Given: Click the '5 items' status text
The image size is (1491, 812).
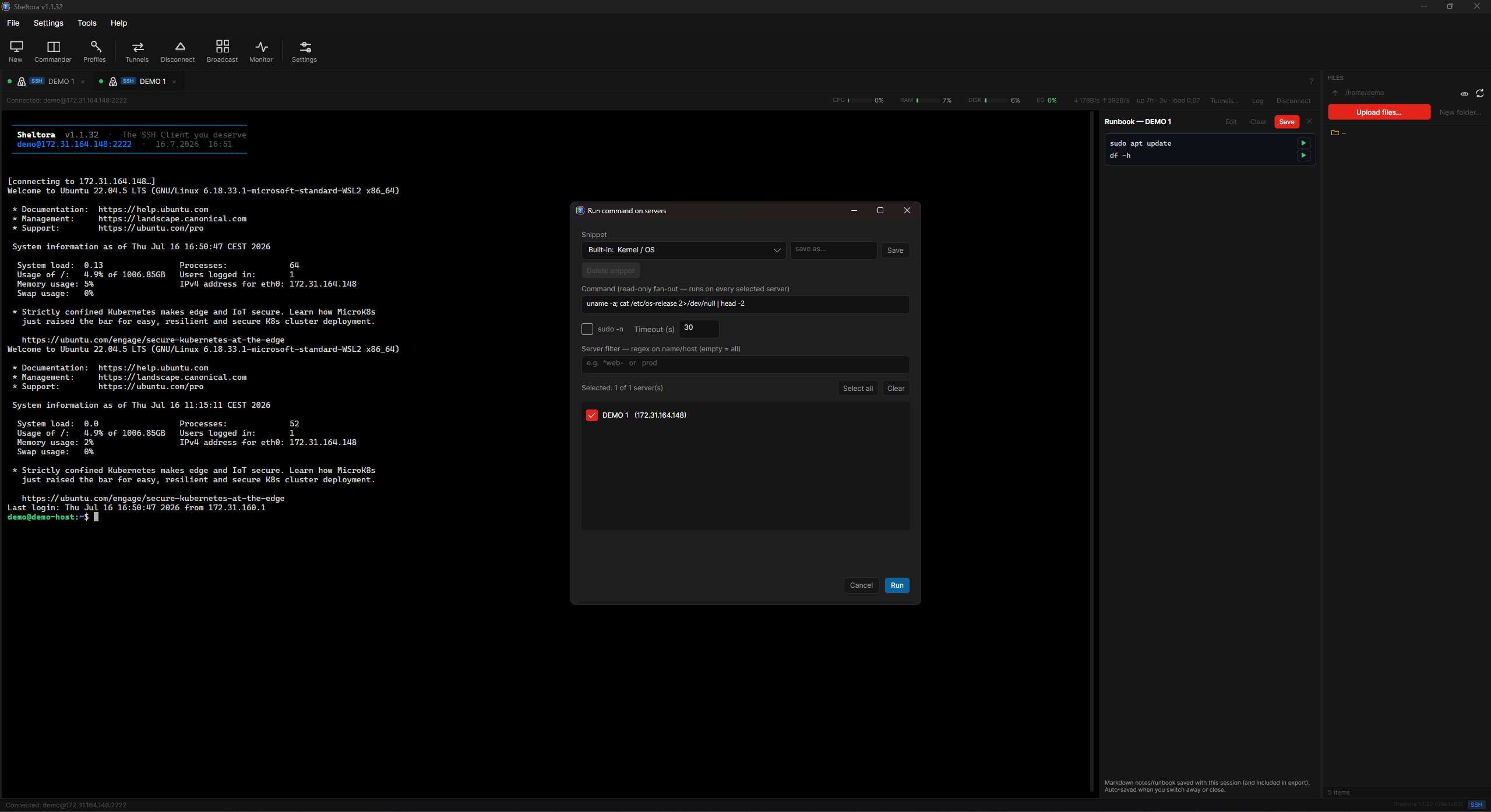Looking at the screenshot, I should click(x=1338, y=792).
